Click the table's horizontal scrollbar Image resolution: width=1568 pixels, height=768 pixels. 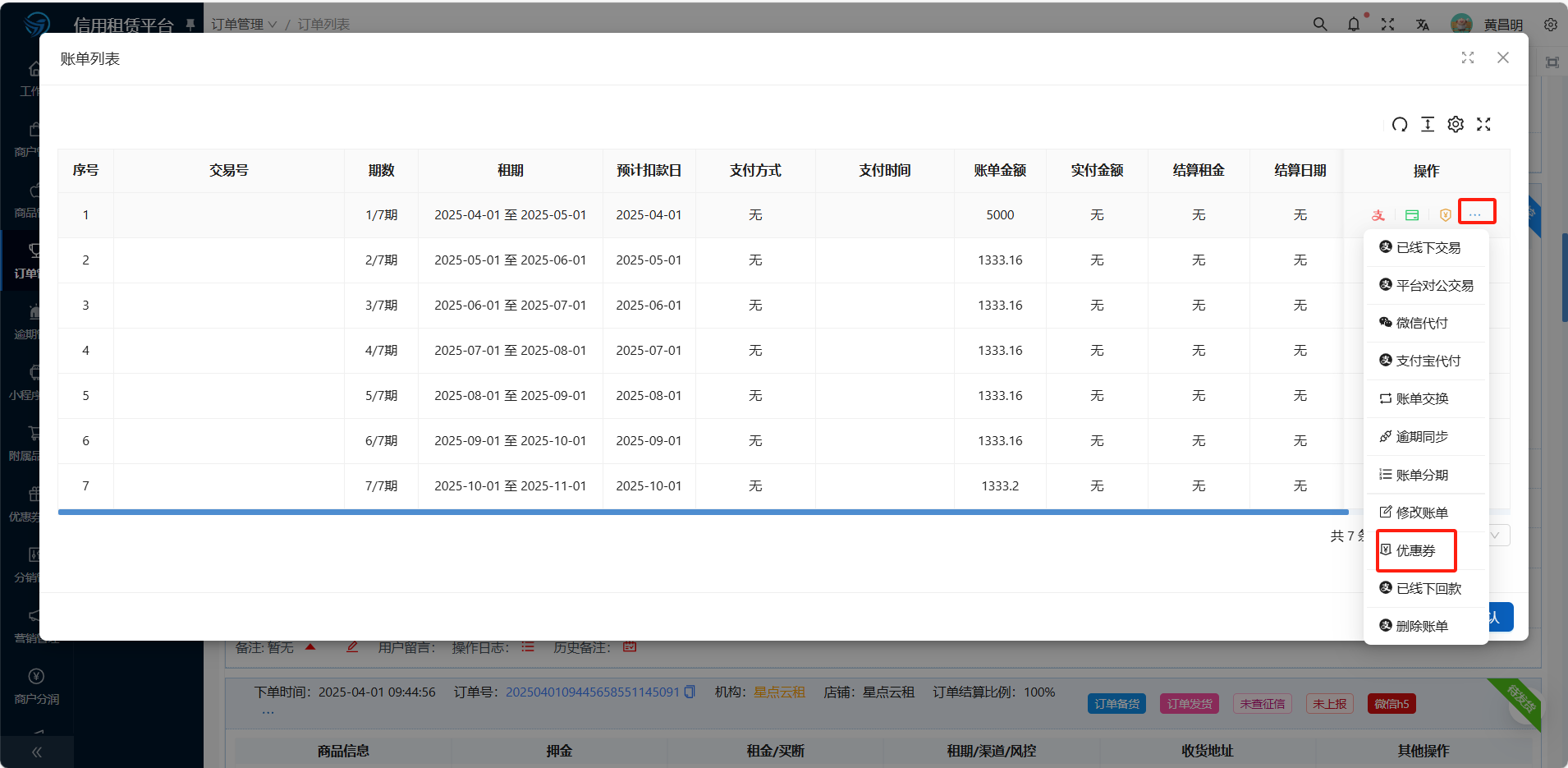point(703,512)
